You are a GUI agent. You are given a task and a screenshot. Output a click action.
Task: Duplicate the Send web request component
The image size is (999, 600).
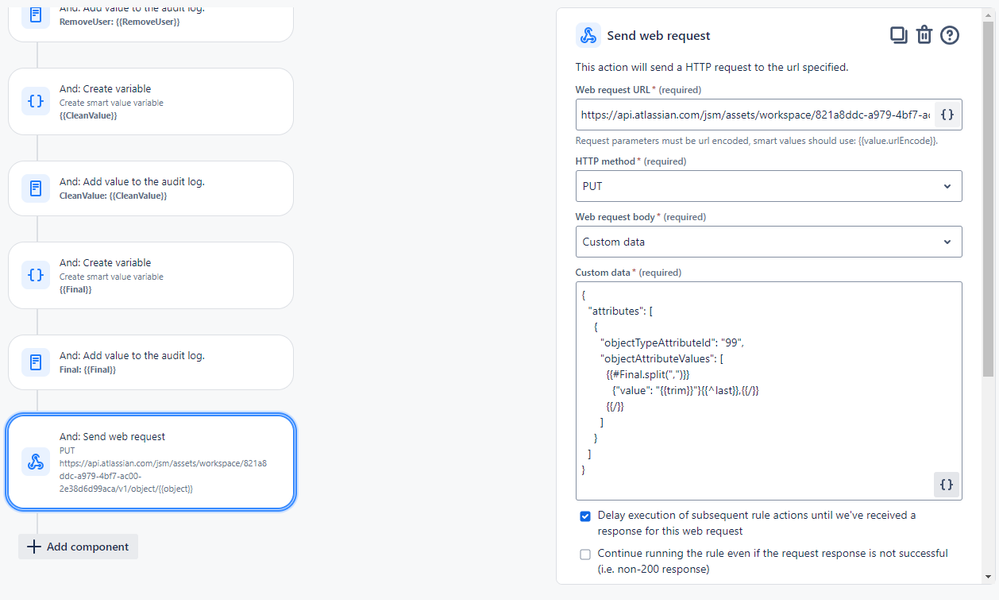898,35
